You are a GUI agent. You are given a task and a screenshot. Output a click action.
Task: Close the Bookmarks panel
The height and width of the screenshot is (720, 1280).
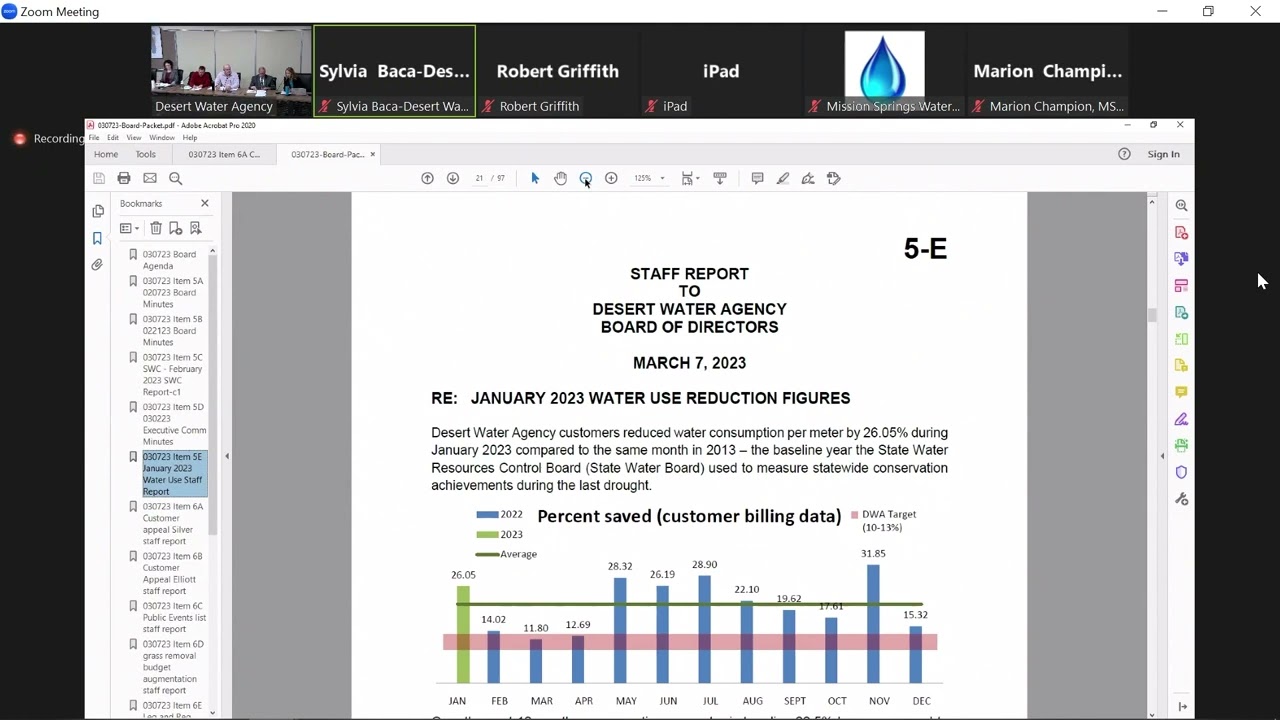[x=205, y=203]
